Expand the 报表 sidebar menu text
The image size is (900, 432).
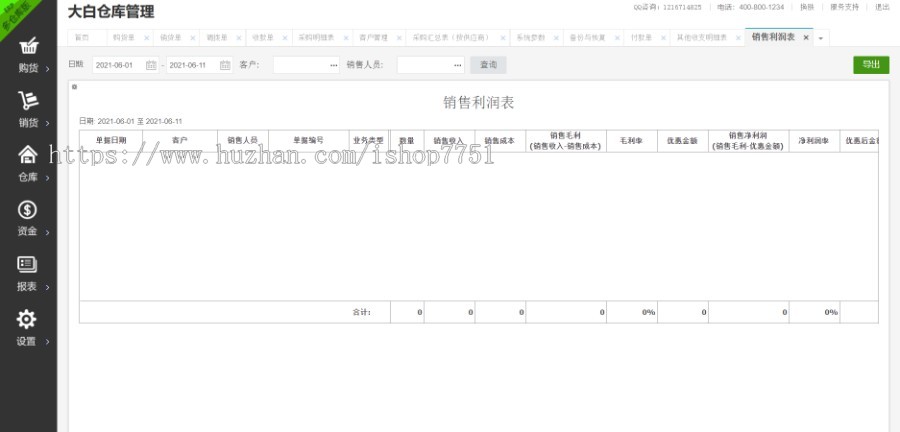tap(27, 286)
